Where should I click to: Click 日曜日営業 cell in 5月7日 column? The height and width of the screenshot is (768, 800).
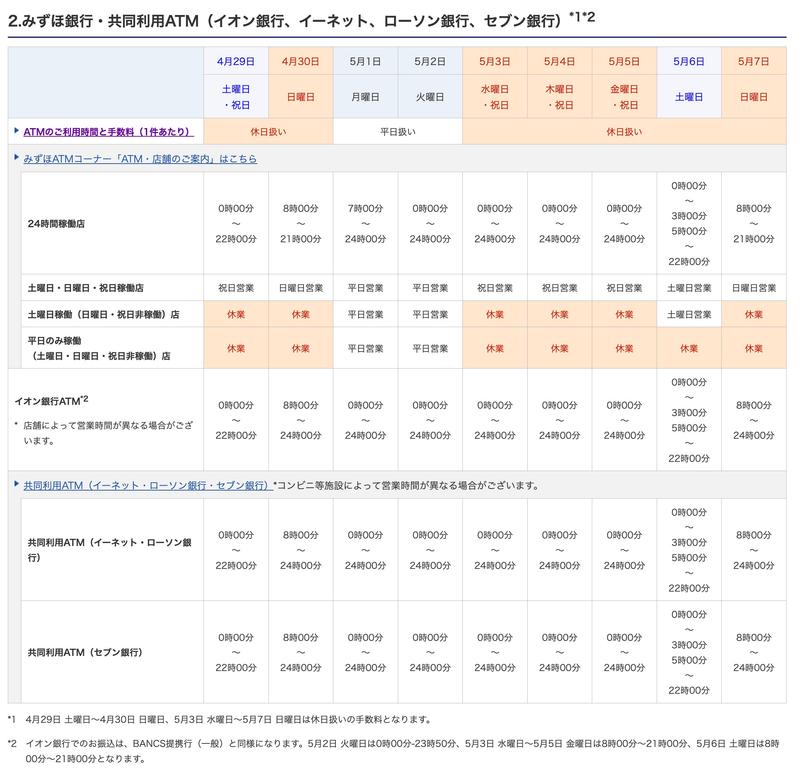754,288
